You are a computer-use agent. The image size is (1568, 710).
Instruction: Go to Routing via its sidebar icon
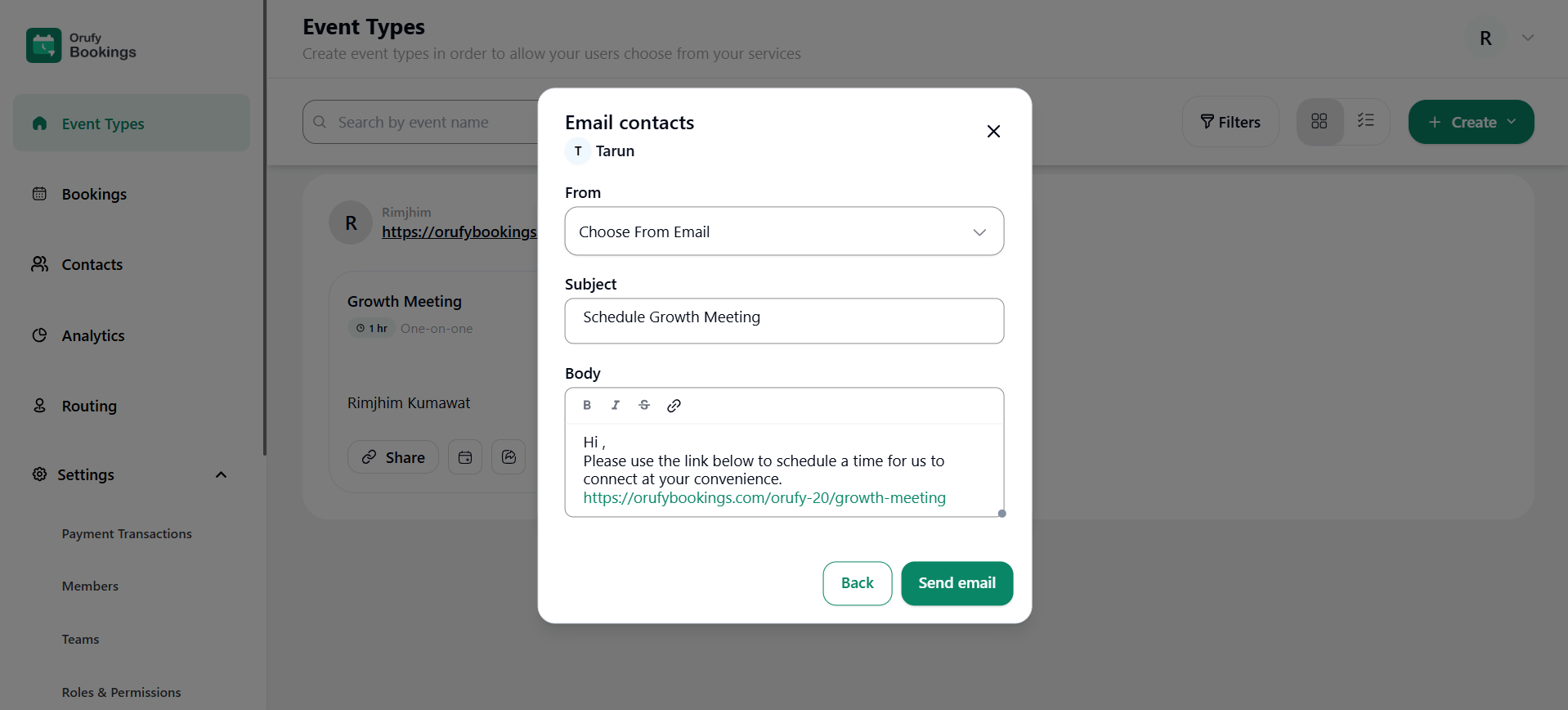click(x=88, y=406)
